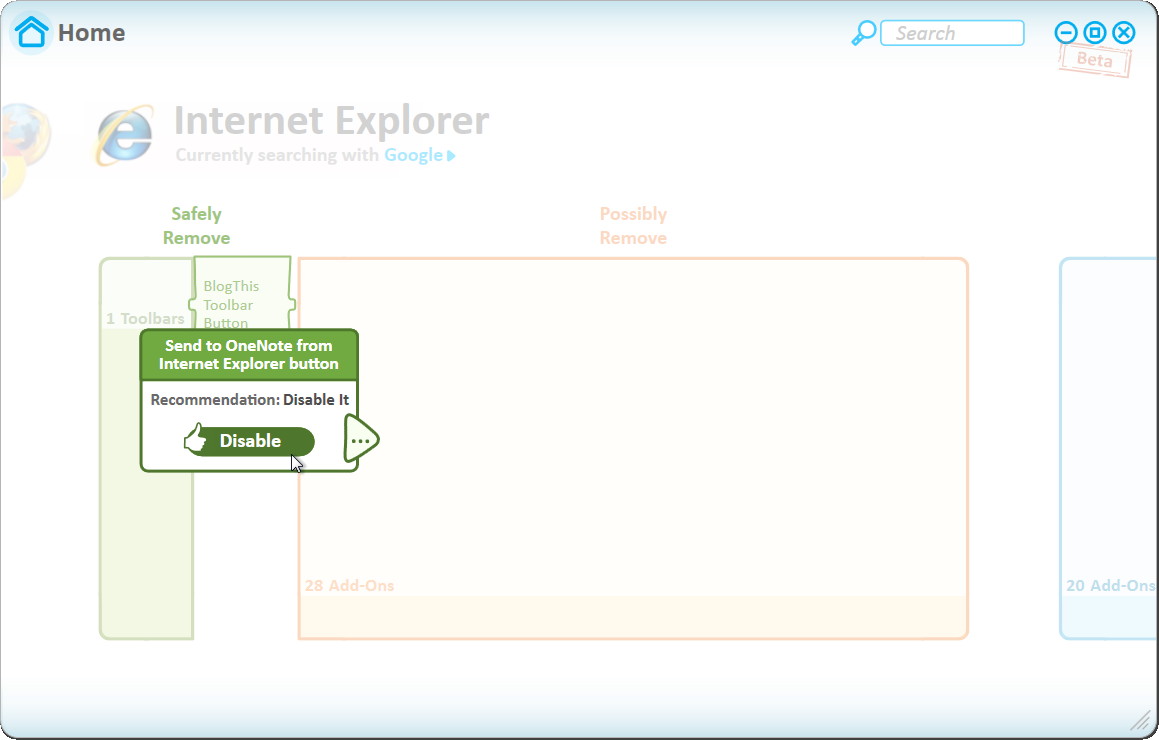Click the window resize grip
Viewport: 1159px width, 740px height.
pyautogui.click(x=1142, y=719)
